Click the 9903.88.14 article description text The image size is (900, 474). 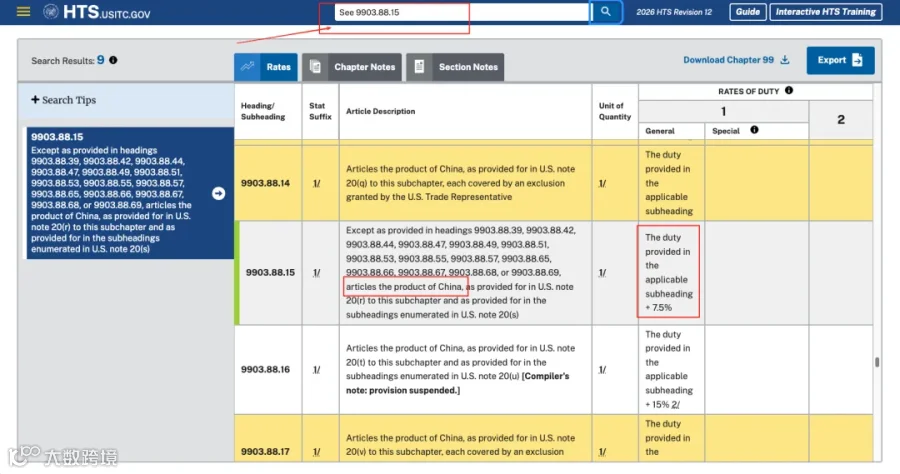pyautogui.click(x=460, y=183)
